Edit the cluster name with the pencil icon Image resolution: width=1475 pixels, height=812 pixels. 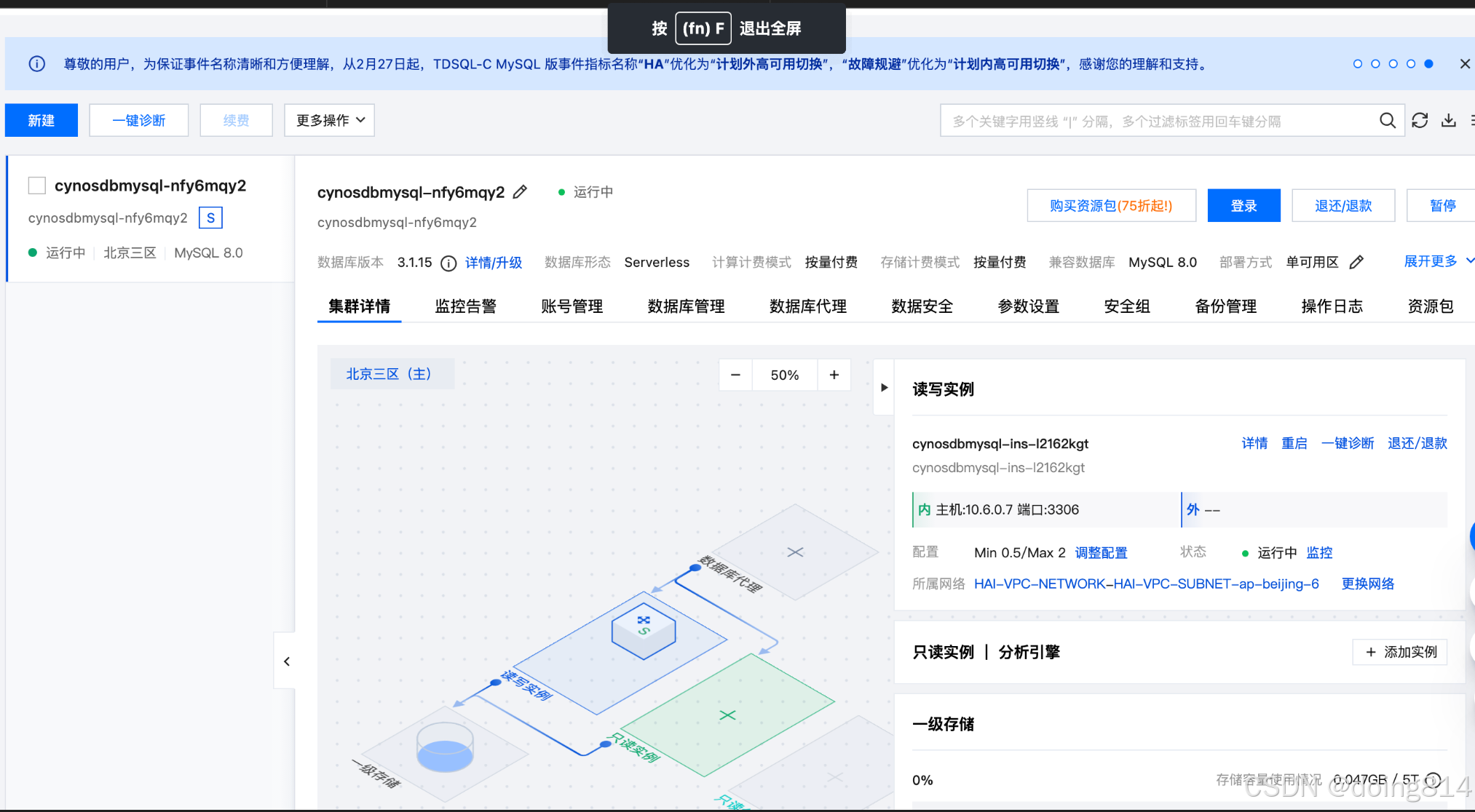520,192
